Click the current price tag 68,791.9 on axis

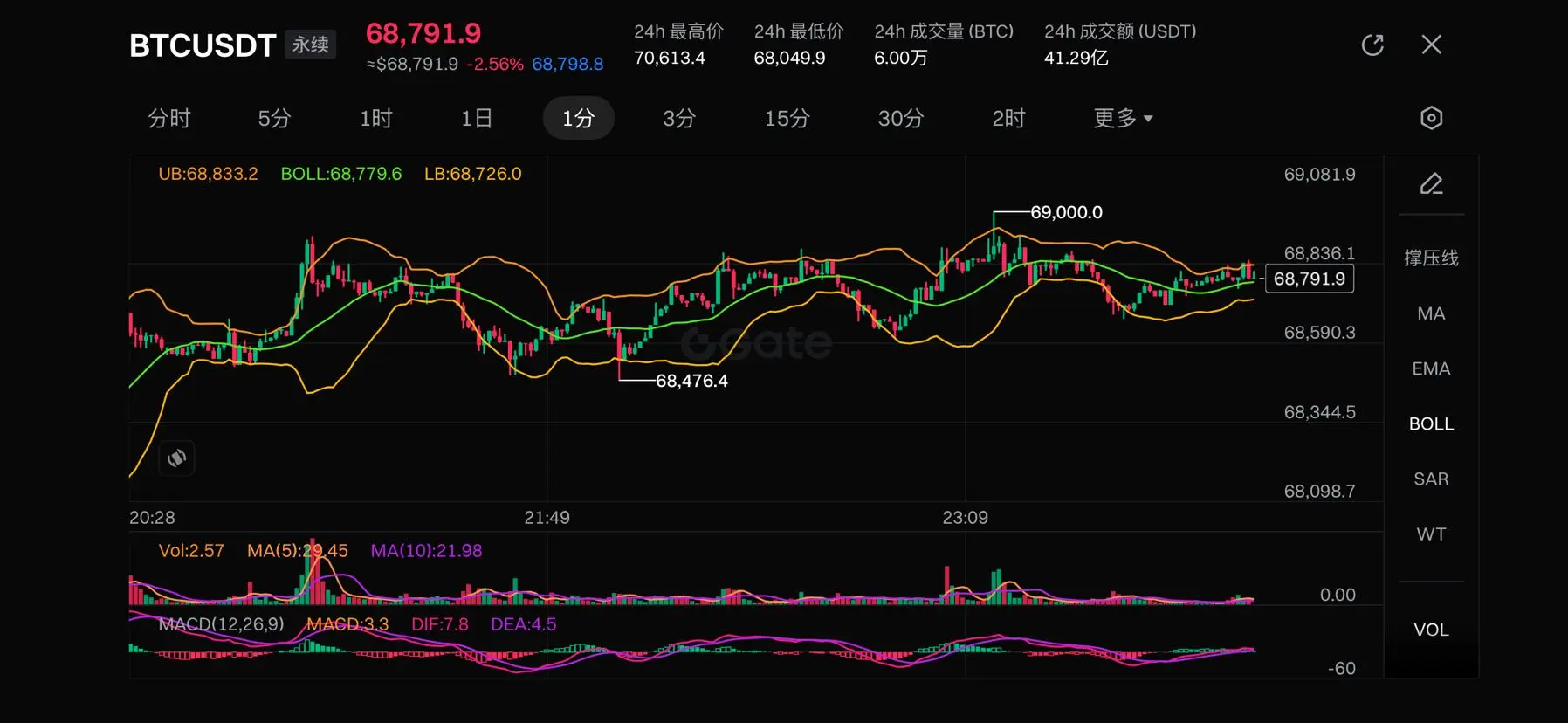pos(1310,279)
